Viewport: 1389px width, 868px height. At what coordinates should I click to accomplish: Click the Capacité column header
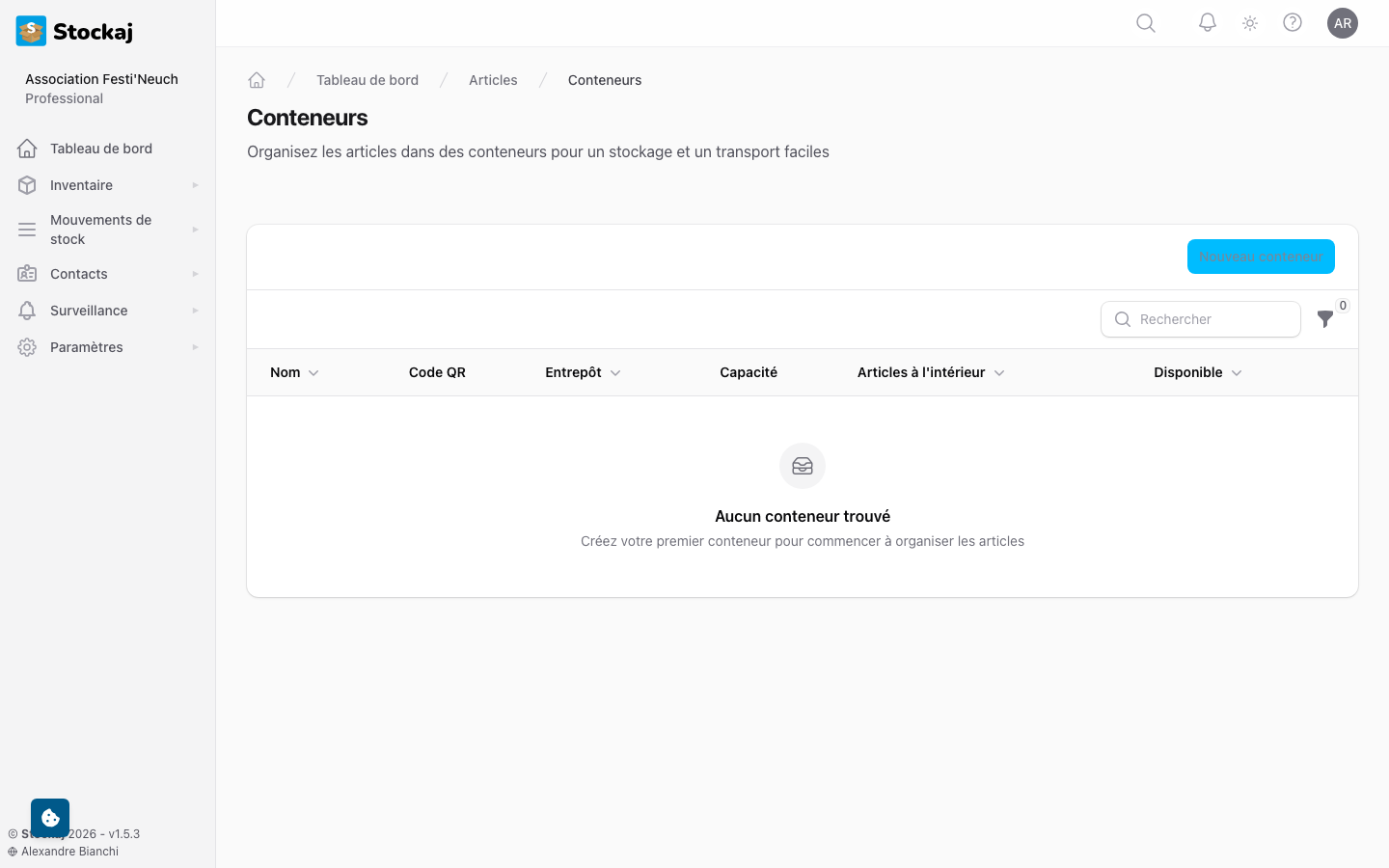click(749, 372)
